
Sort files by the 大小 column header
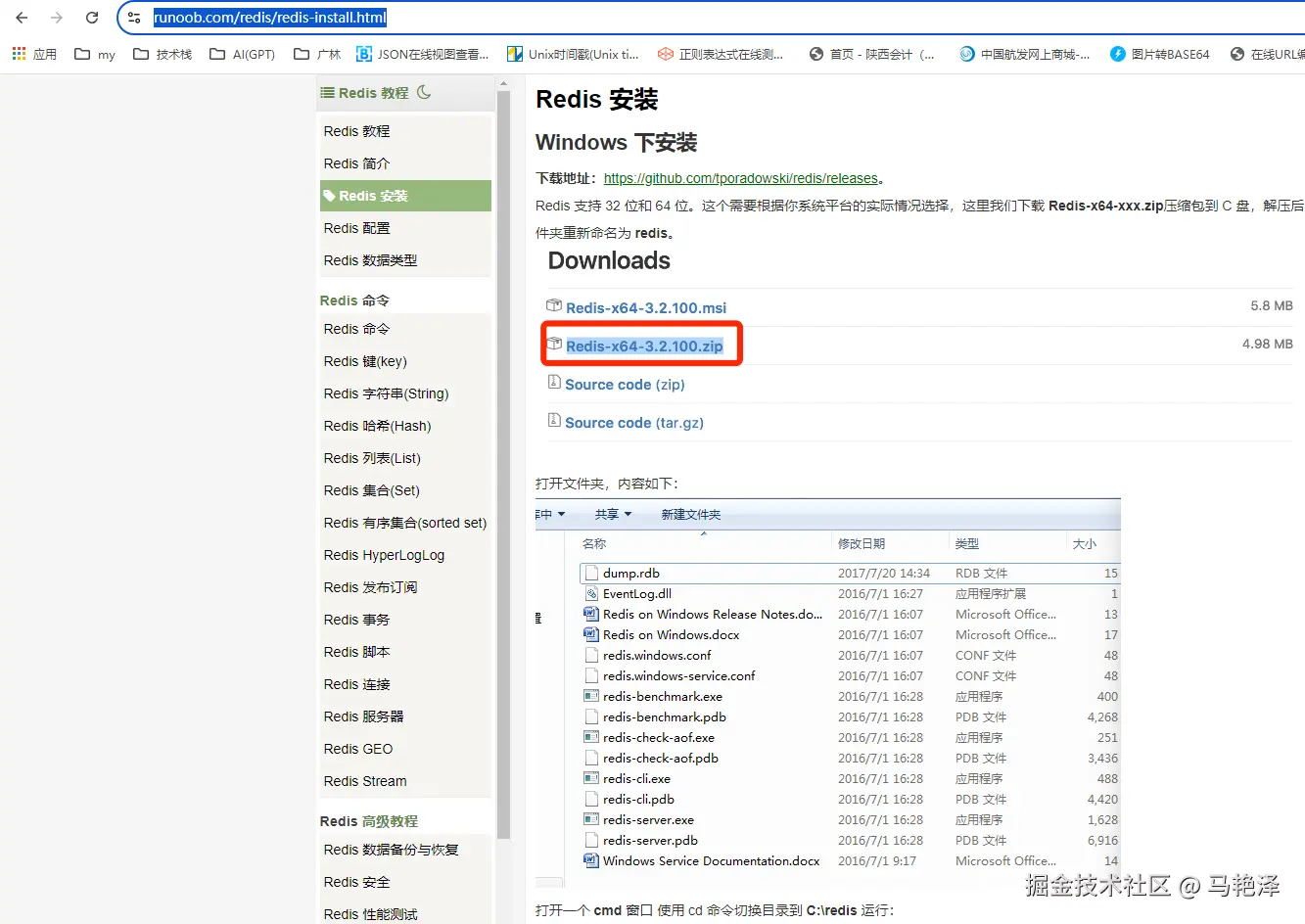click(1085, 543)
